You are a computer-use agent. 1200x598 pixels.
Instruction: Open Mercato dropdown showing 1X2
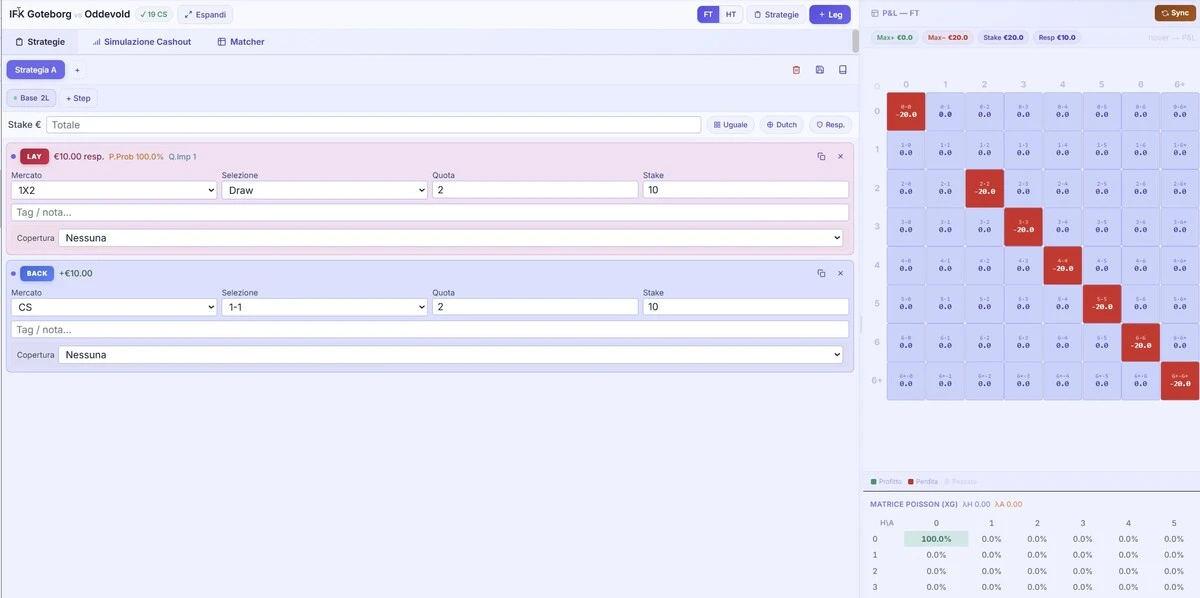tap(114, 190)
